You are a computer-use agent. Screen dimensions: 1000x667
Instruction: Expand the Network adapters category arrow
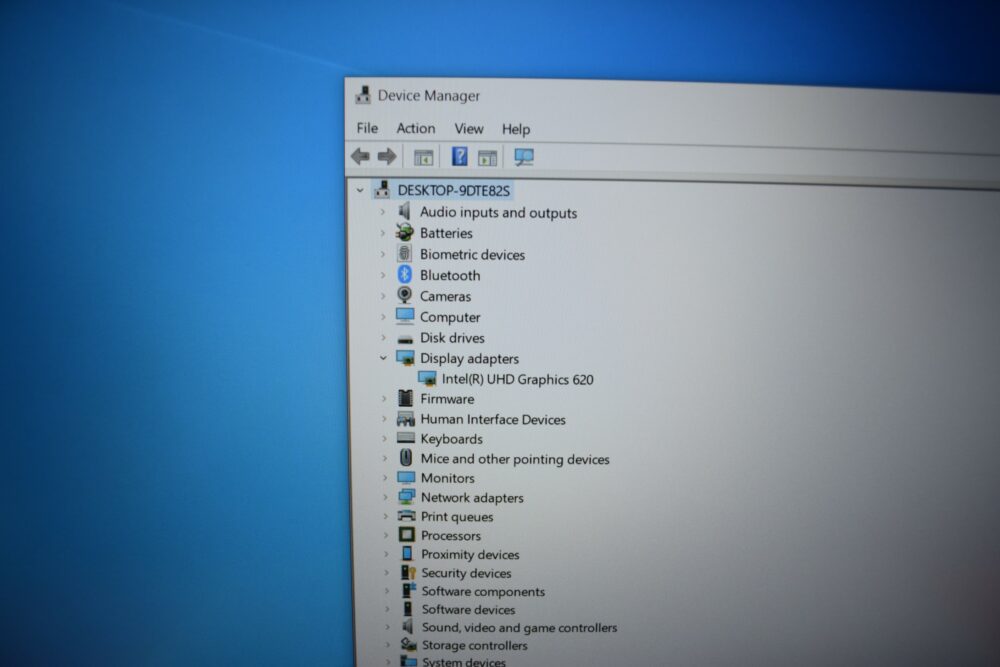tap(385, 497)
